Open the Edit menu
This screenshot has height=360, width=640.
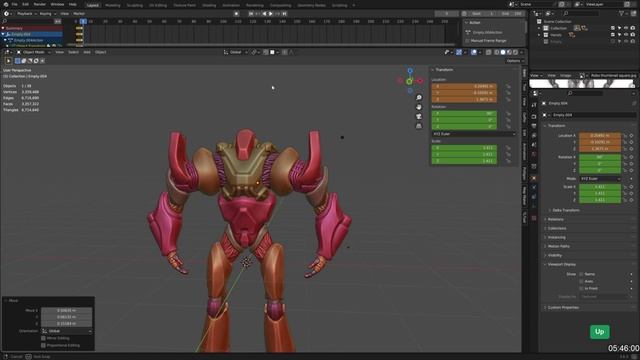pyautogui.click(x=25, y=4)
